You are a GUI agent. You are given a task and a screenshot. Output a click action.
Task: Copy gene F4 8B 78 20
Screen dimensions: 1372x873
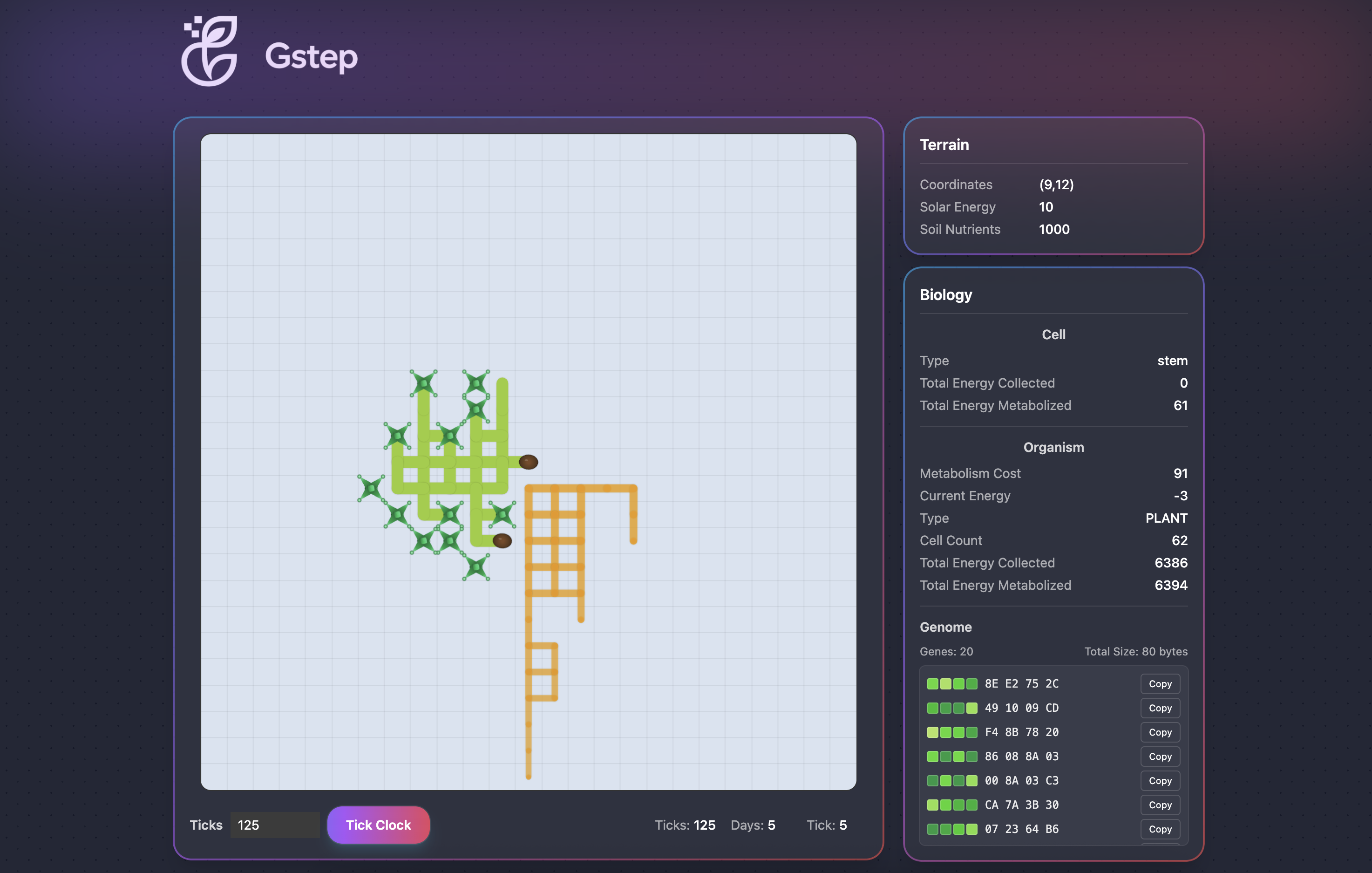1160,732
